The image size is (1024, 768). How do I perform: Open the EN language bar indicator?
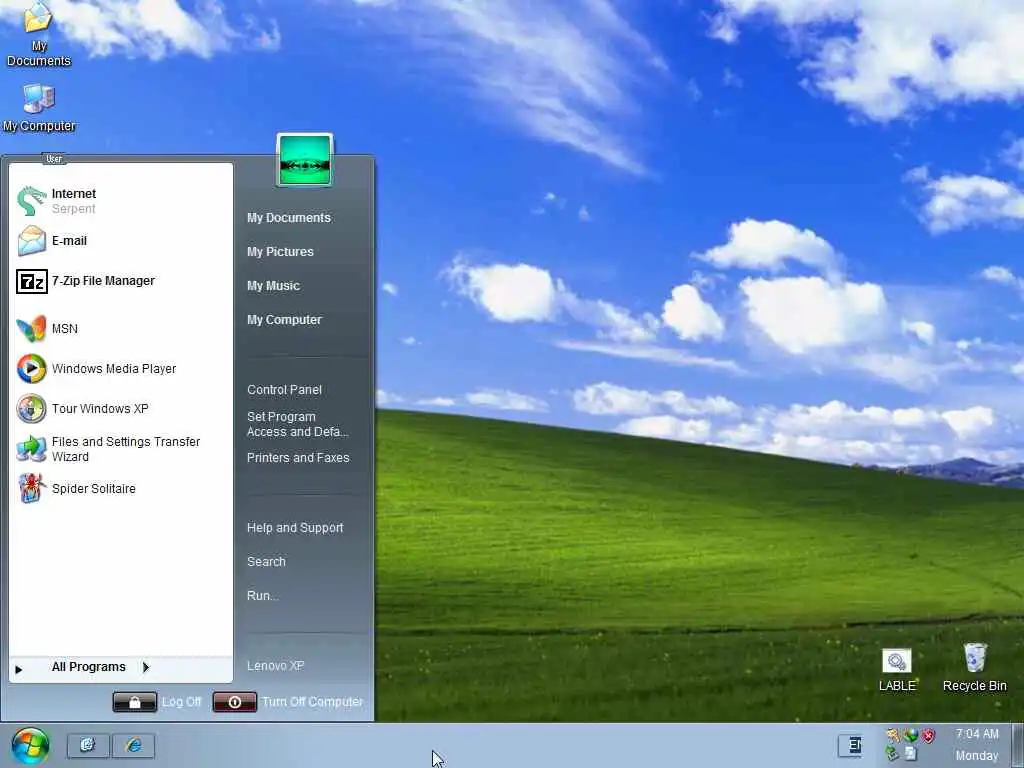854,745
